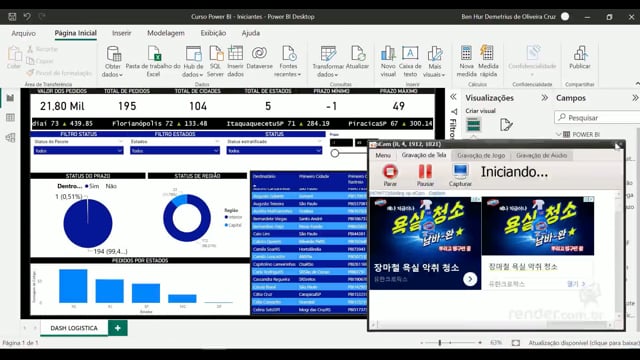Open the Estados filter dropdown

(175, 151)
